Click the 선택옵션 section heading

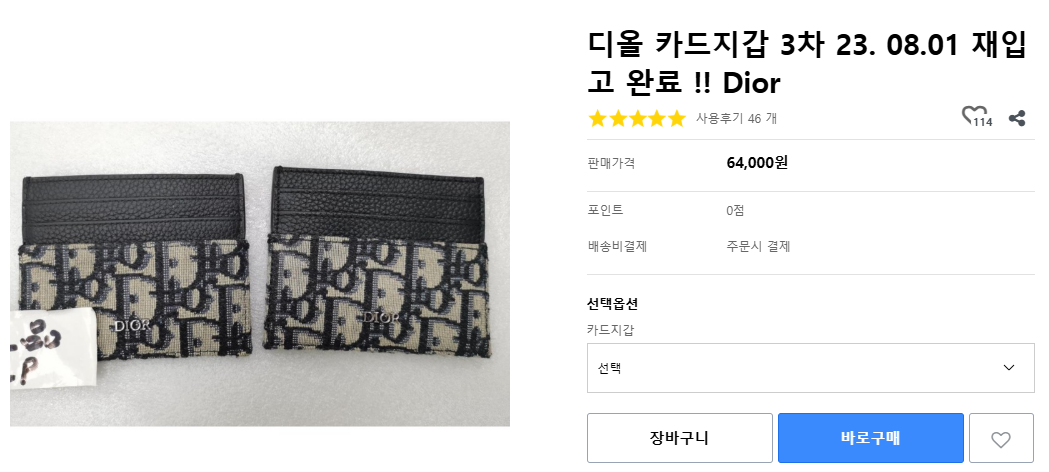click(x=612, y=304)
